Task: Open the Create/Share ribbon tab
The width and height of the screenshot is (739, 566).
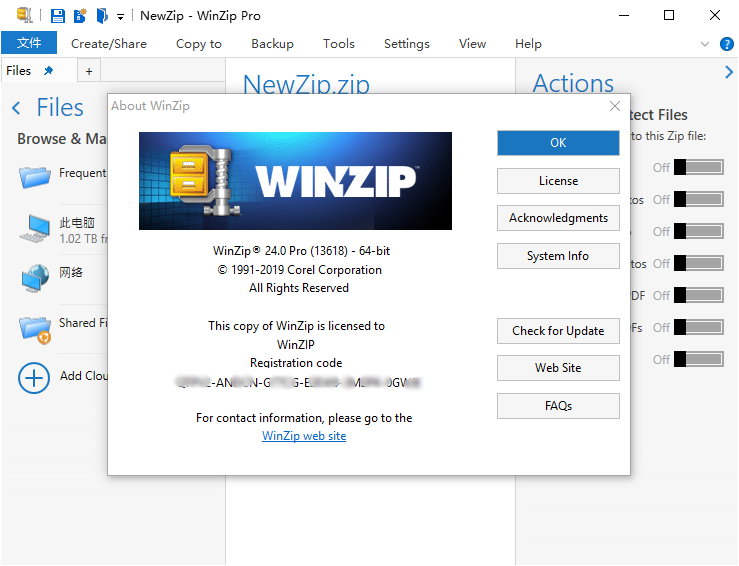Action: pos(109,44)
